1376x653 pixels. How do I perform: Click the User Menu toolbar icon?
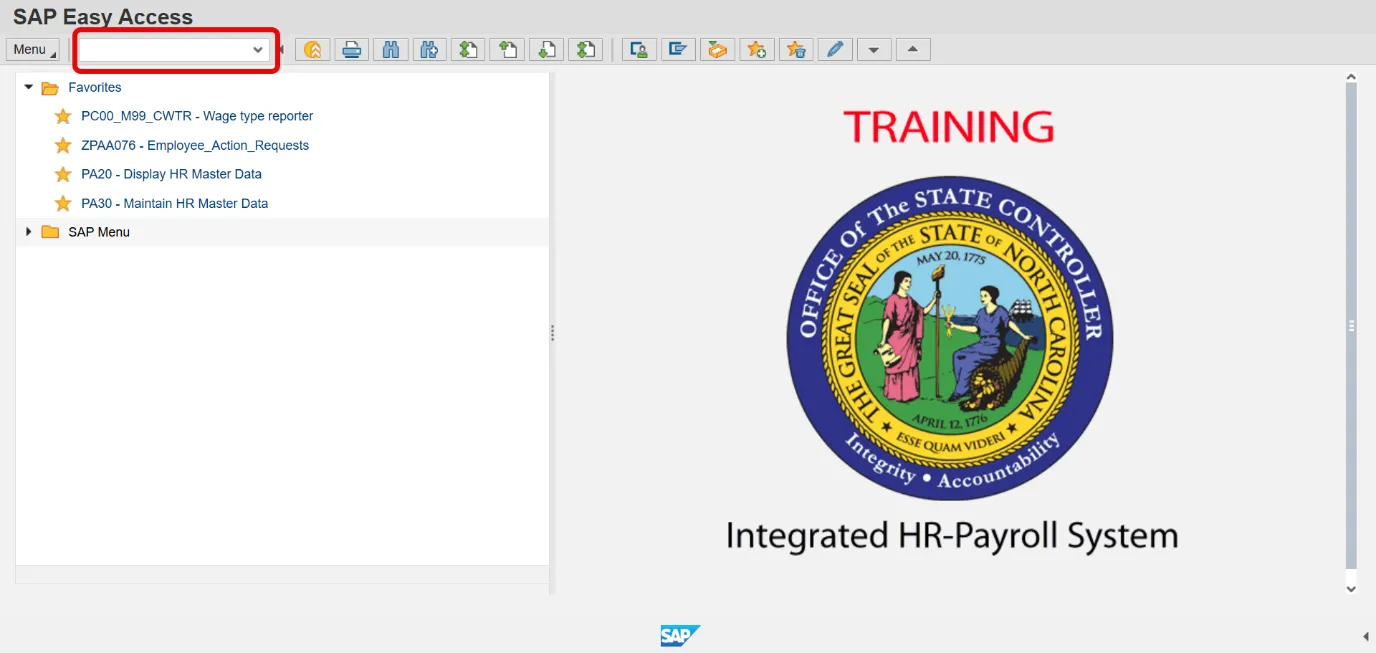639,49
